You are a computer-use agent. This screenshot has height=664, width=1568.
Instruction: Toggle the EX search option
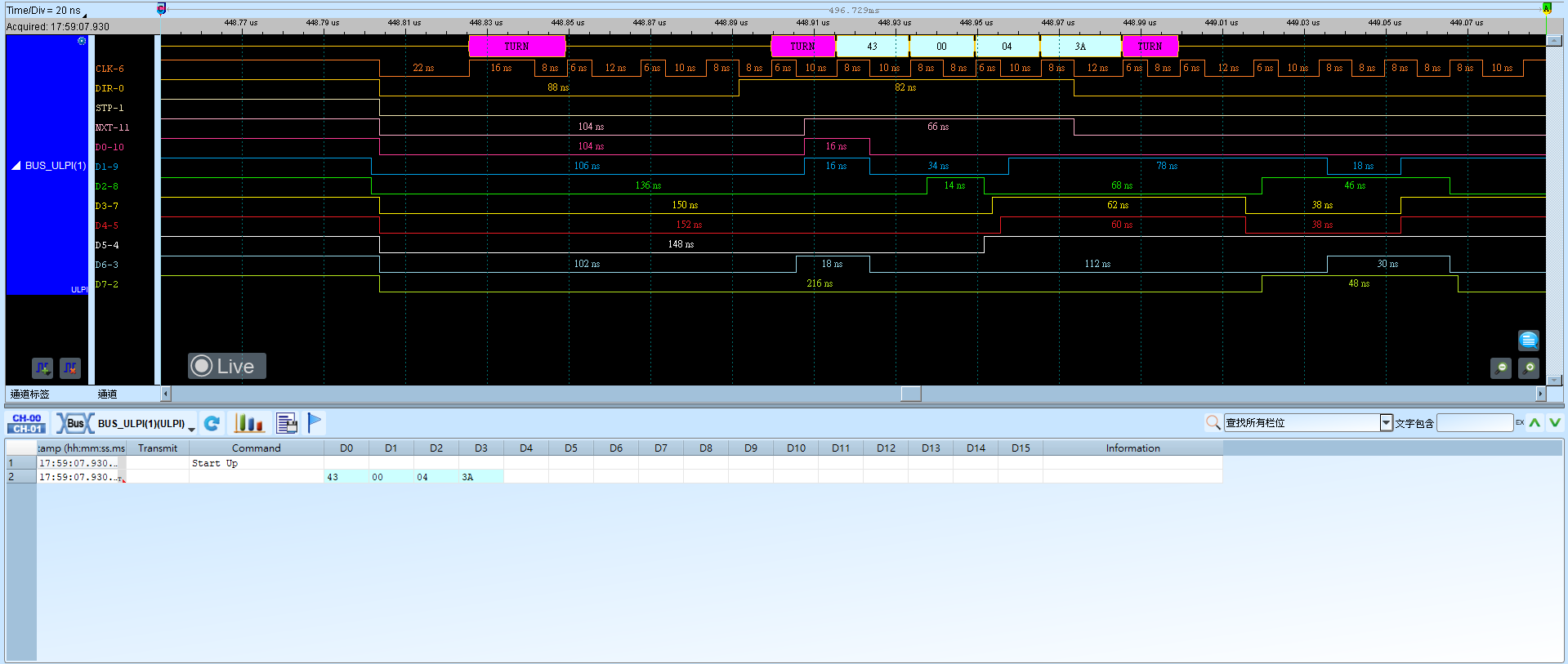point(1520,422)
